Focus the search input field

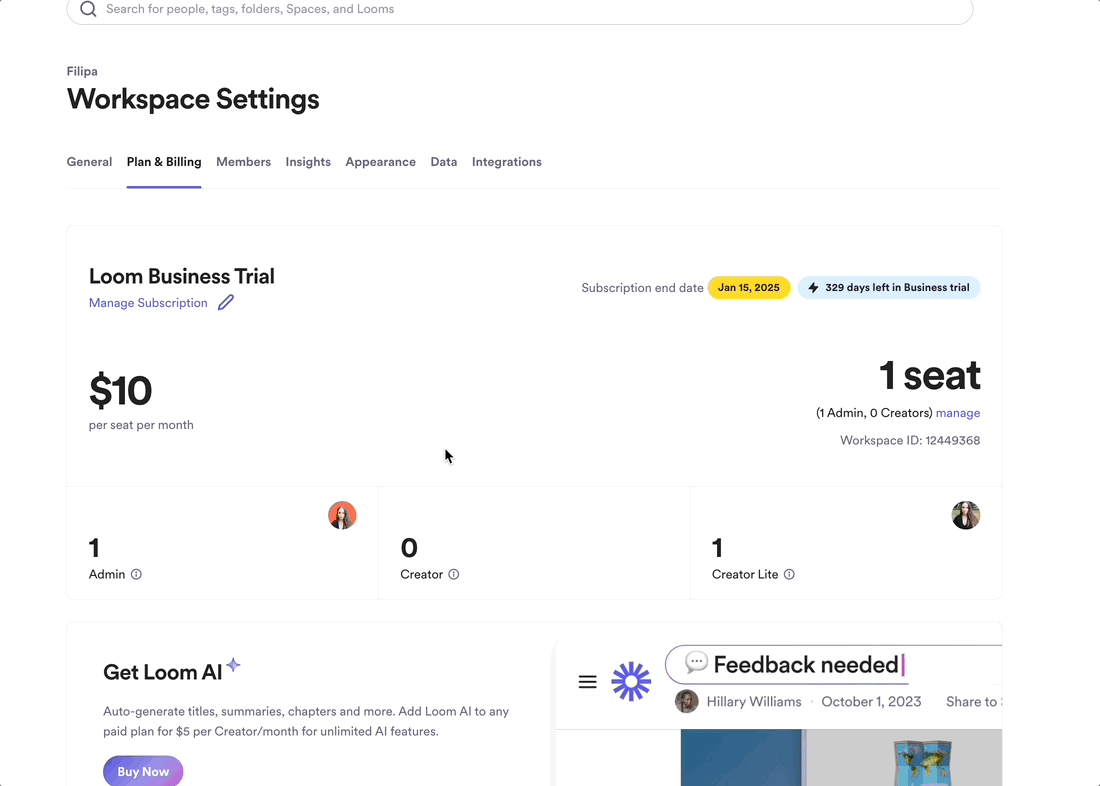520,9
